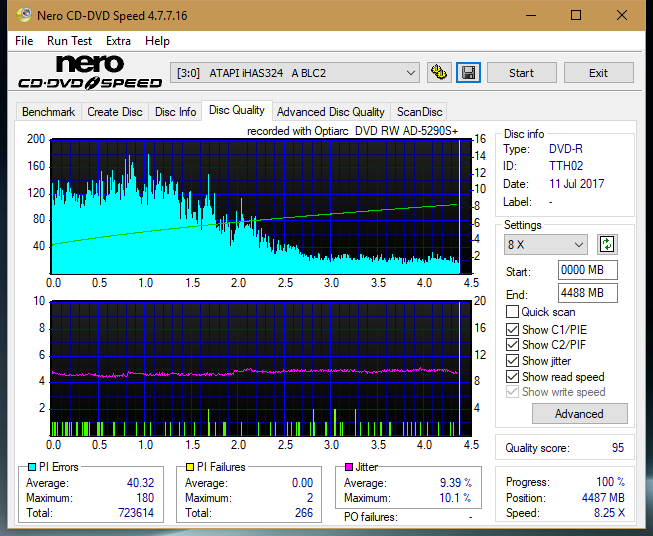Close the Nero CD-DVD Speed window

tap(622, 15)
